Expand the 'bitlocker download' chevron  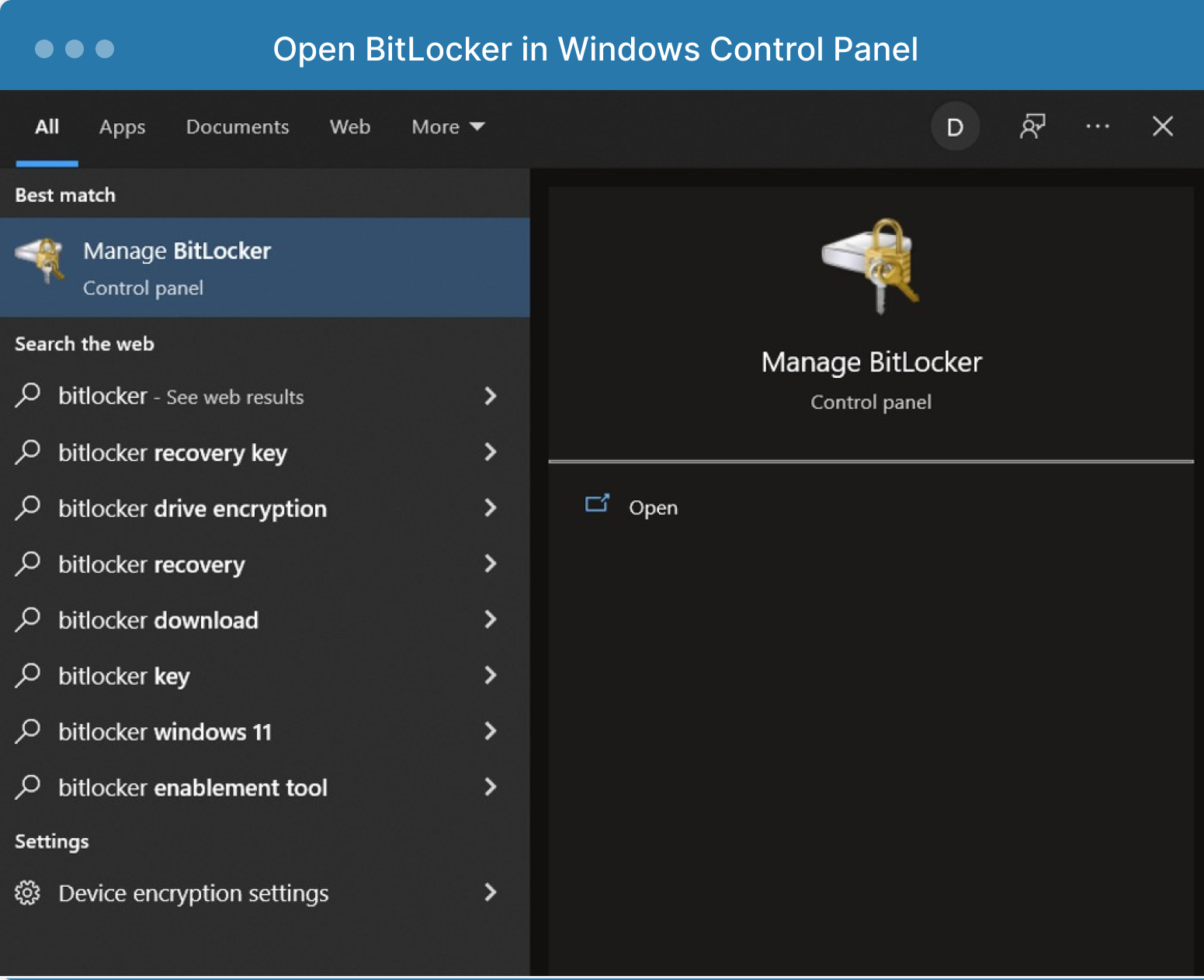point(490,619)
